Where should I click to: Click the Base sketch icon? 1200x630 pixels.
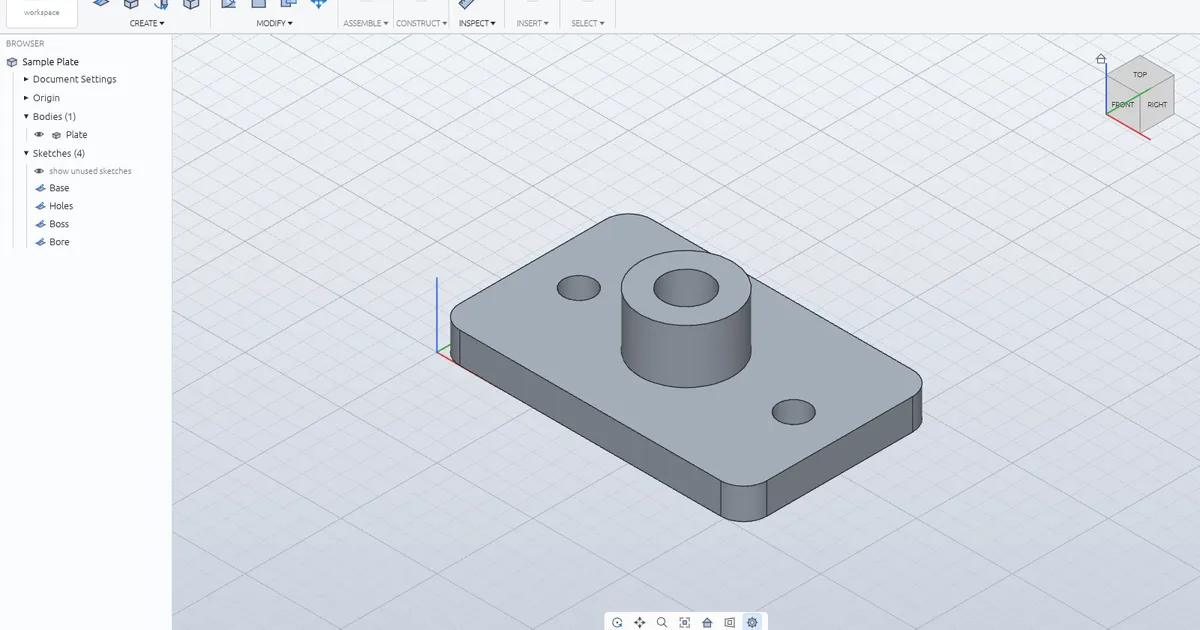click(40, 188)
